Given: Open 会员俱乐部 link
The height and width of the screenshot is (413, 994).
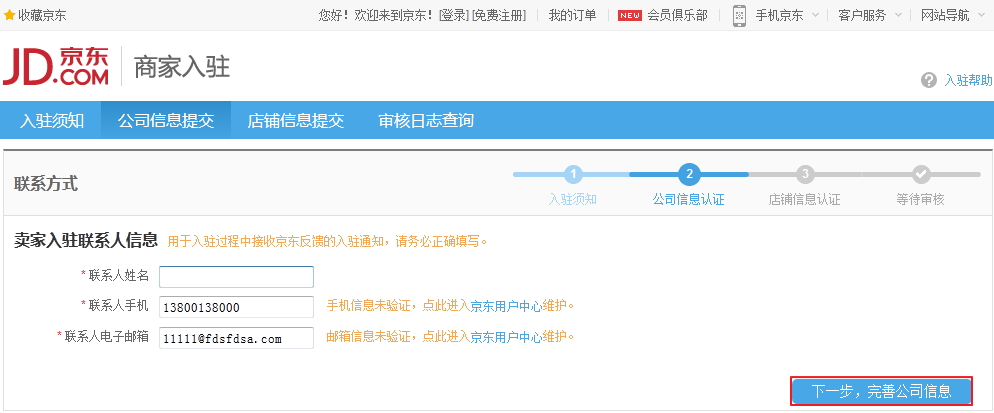Looking at the screenshot, I should (677, 15).
